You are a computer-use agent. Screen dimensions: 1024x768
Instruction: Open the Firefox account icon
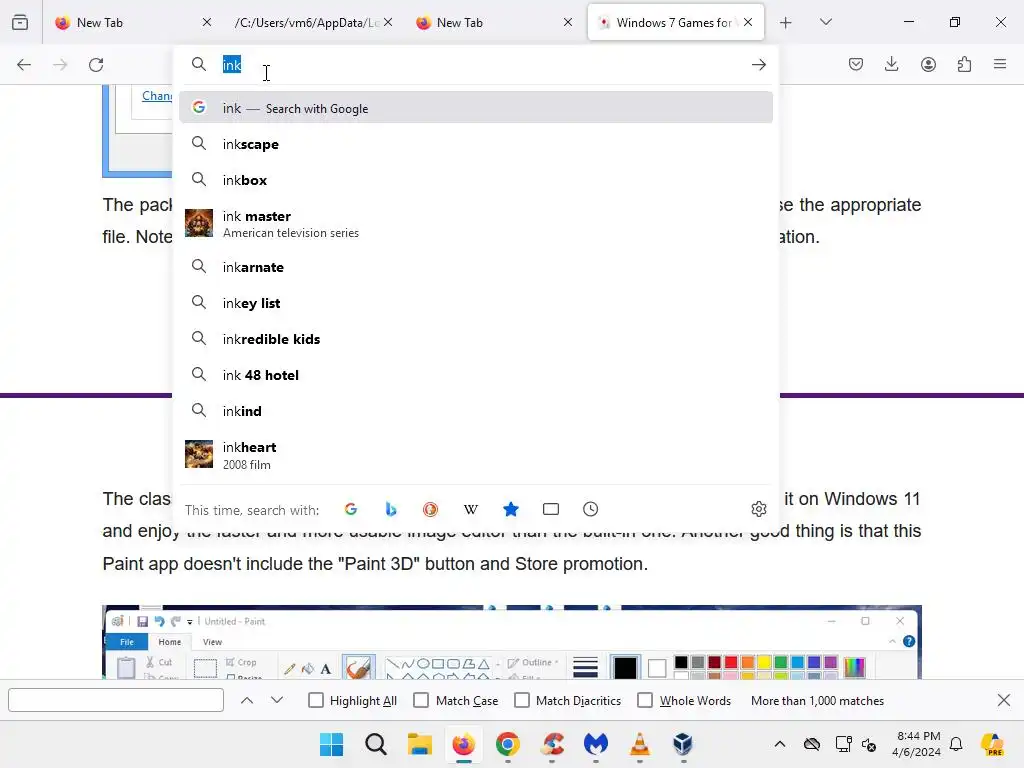(x=928, y=64)
